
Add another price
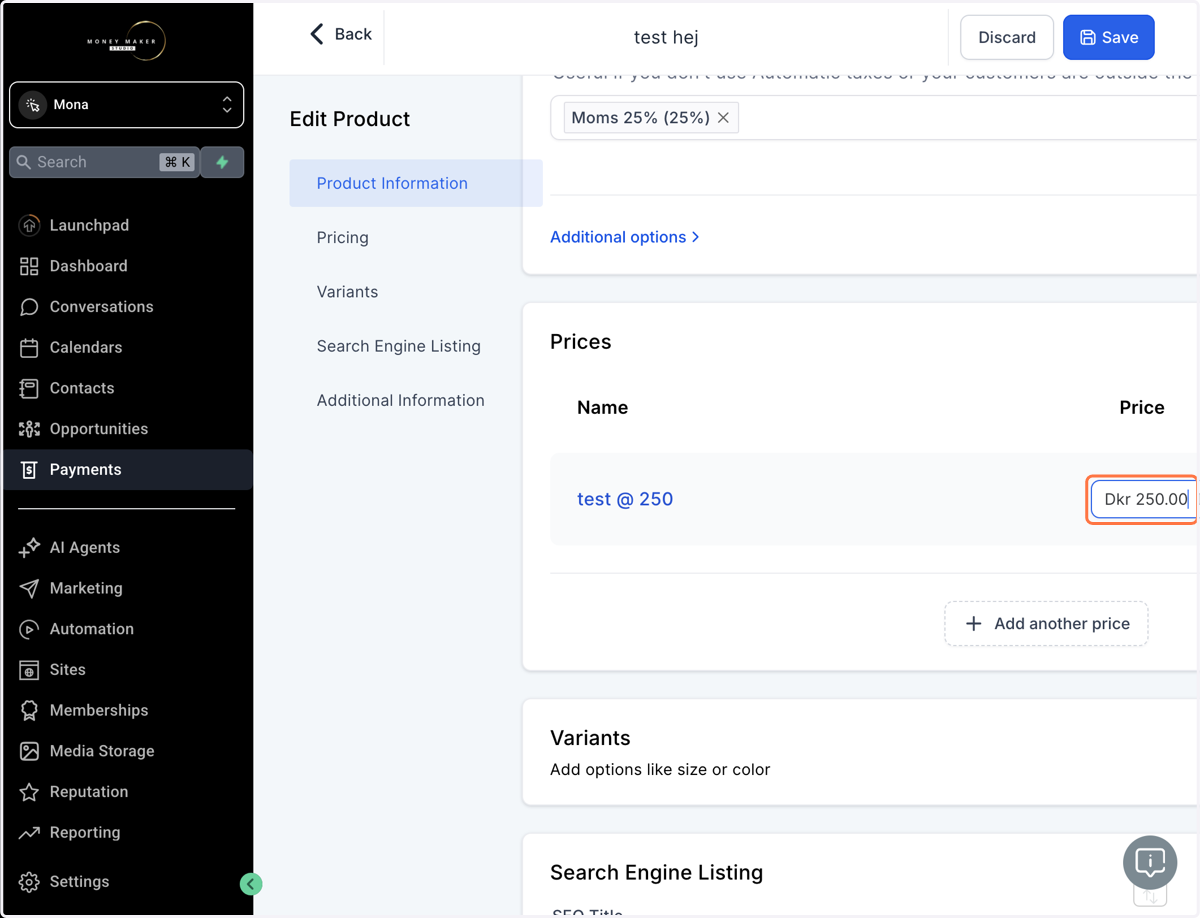1046,623
